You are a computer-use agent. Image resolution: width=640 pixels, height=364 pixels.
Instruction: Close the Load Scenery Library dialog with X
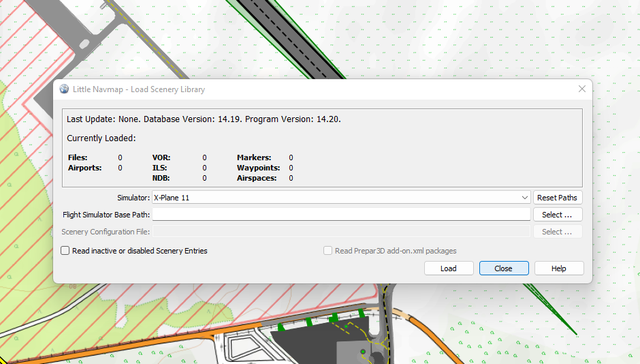(582, 89)
